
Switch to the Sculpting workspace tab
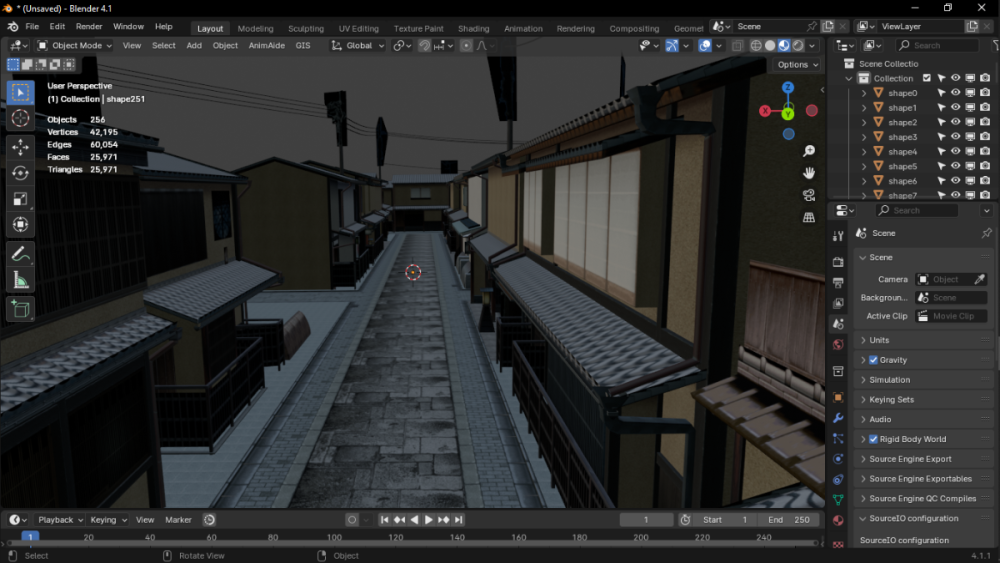point(306,29)
